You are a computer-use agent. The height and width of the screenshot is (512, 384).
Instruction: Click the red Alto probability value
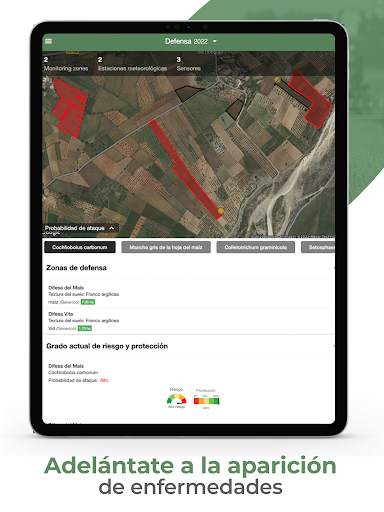coord(104,380)
